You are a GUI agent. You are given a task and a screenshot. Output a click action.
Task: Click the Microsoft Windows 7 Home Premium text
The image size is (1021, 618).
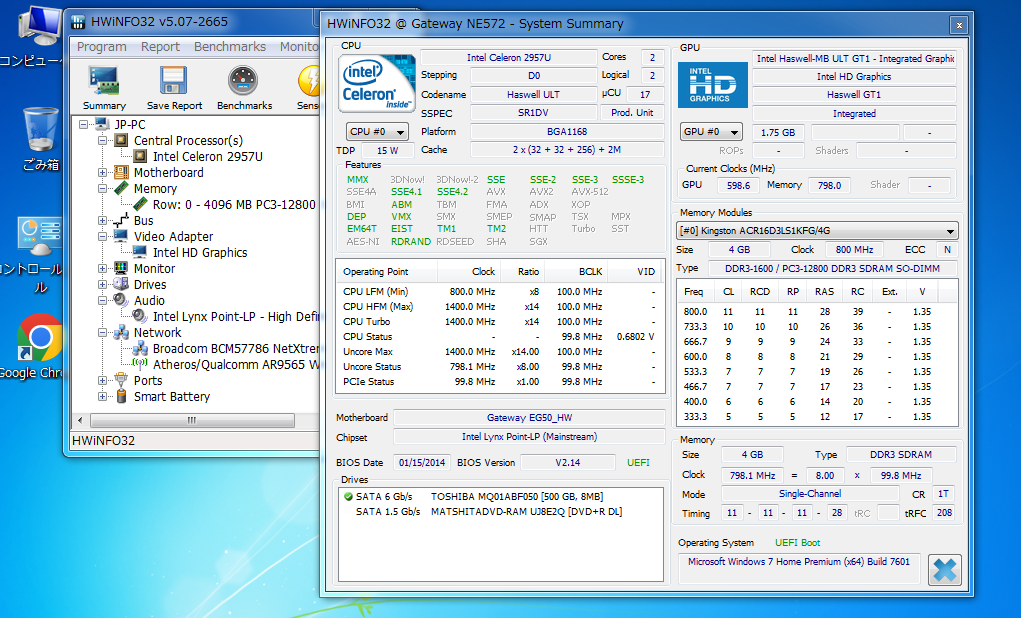[x=799, y=561]
